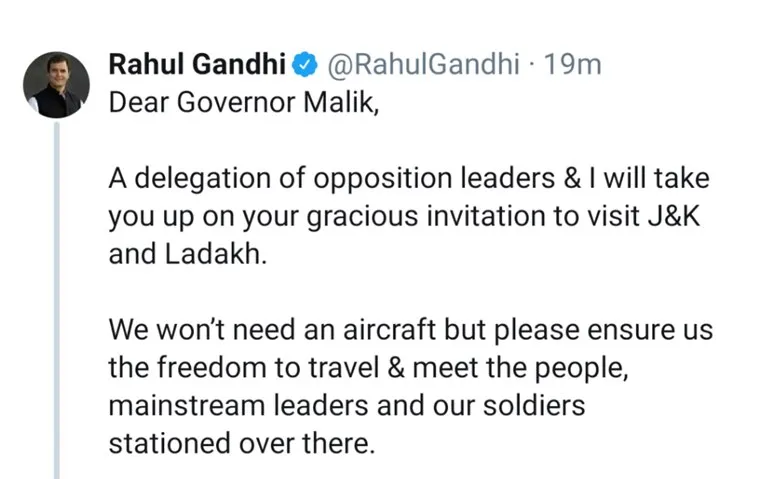Image resolution: width=759 pixels, height=479 pixels.
Task: Click the 'mainstream leaders' line of text
Action: click(x=347, y=405)
